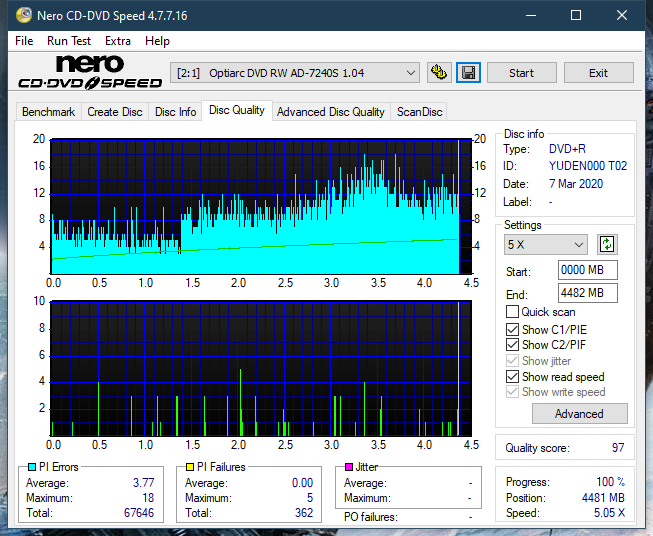Viewport: 653px width, 536px height.
Task: Click the save results floppy icon
Action: pos(469,73)
